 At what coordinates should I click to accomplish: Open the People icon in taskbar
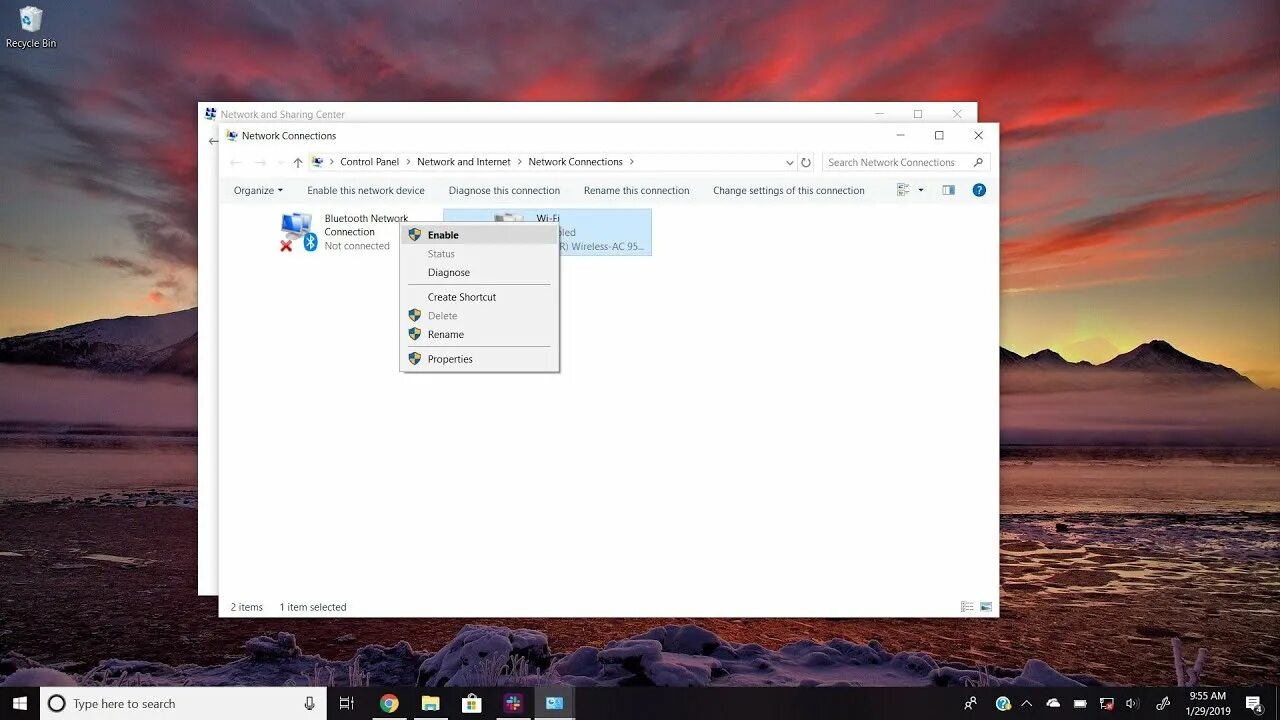click(971, 703)
